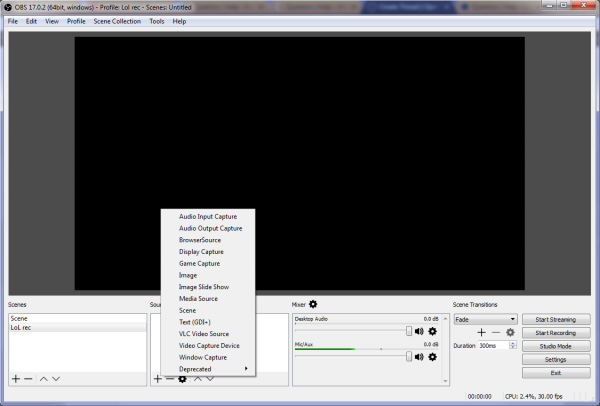Open the Settings button
600x406 pixels.
click(556, 360)
